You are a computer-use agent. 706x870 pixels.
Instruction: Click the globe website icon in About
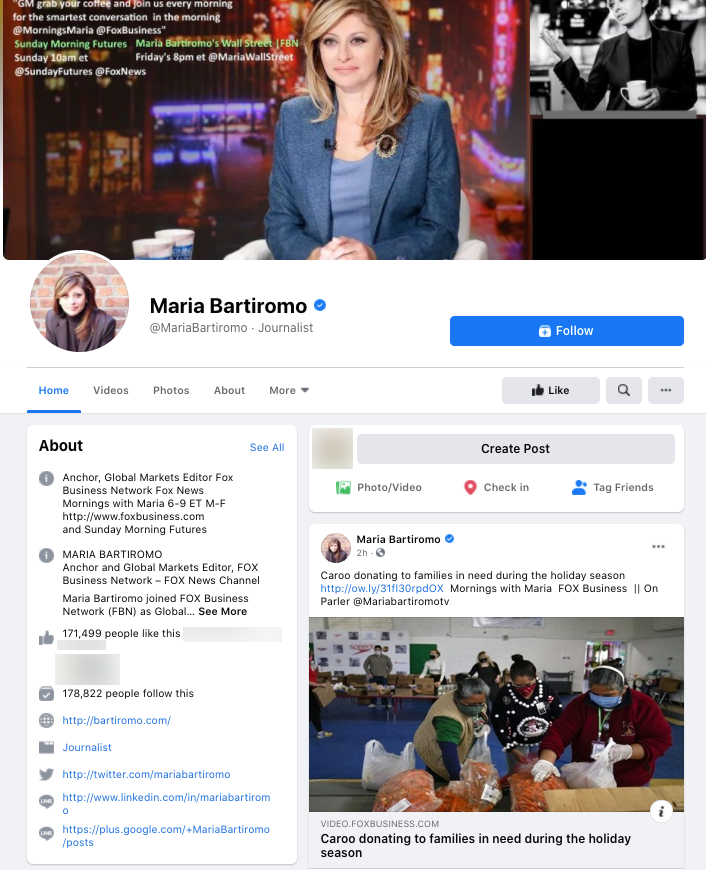tap(47, 720)
